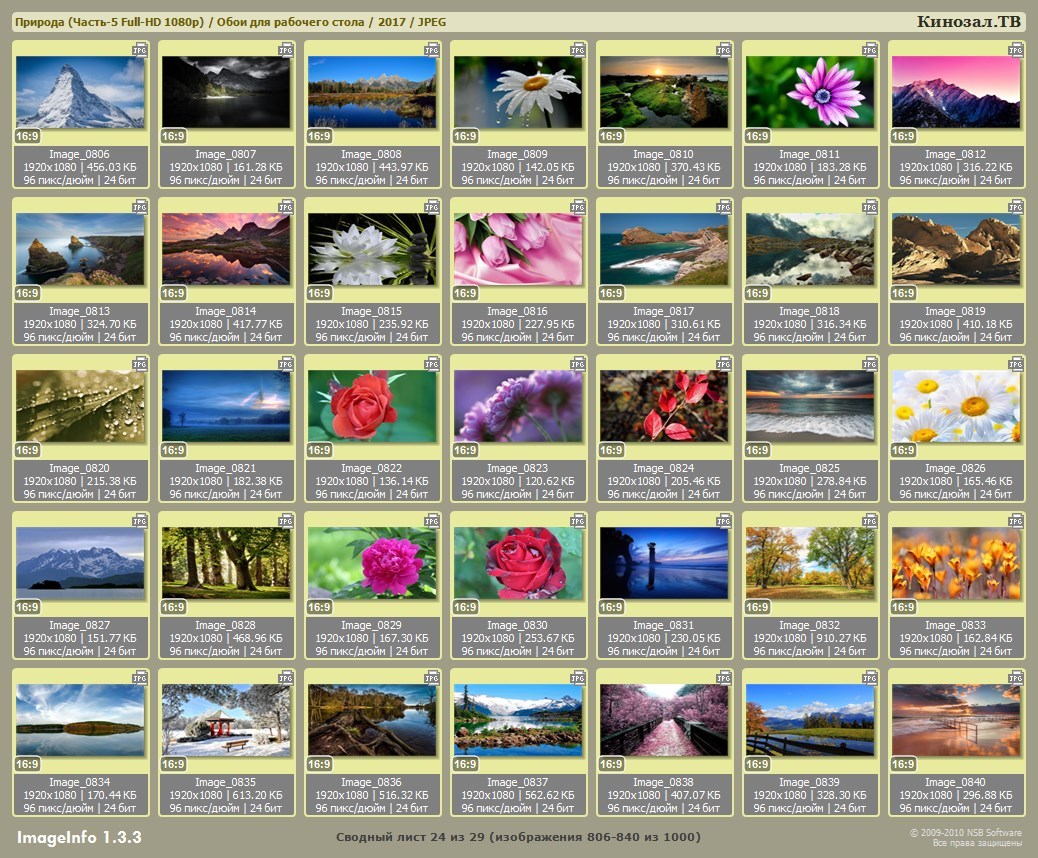Screen dimensions: 1038x858
Task: Open the snowy gazebo thumbnail Image_0835
Action: 226,720
